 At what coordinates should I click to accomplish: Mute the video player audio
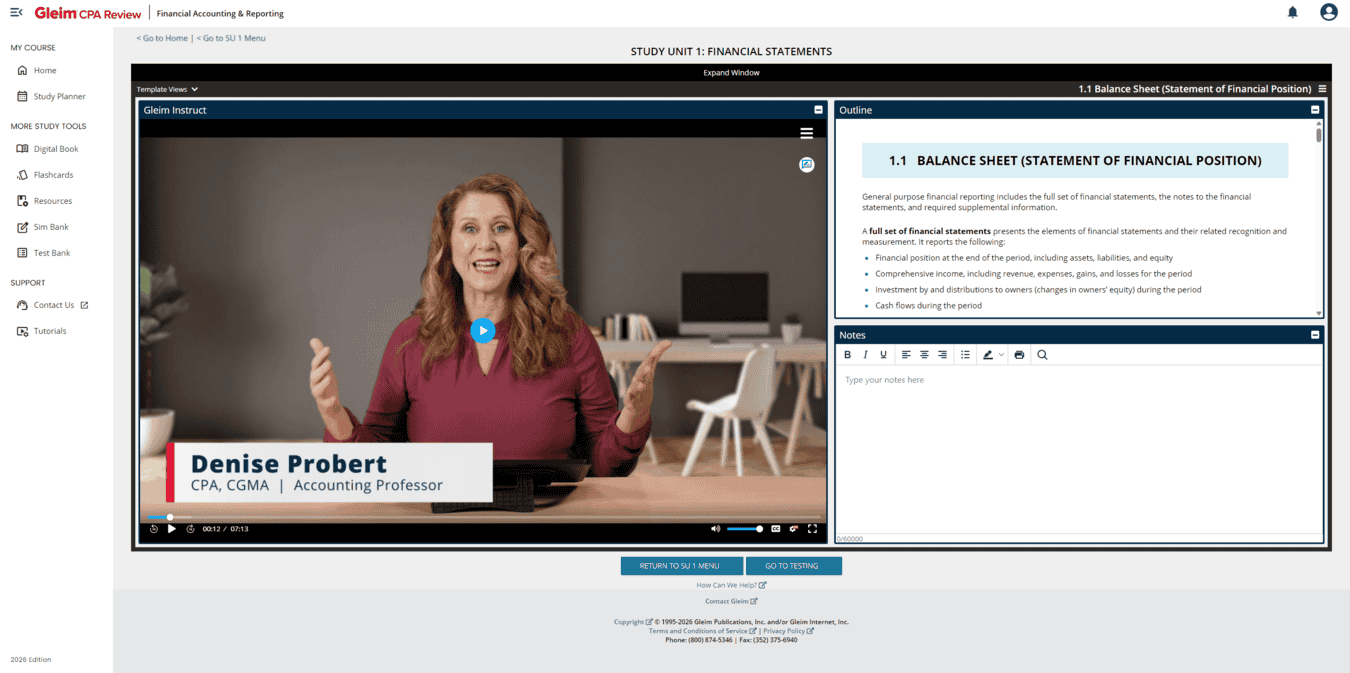715,528
